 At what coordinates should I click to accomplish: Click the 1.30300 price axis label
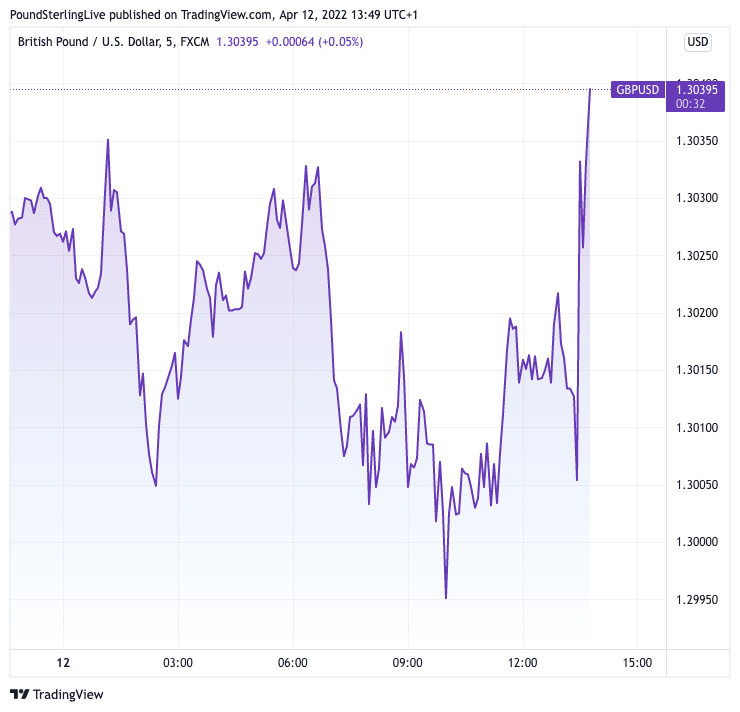tap(697, 198)
